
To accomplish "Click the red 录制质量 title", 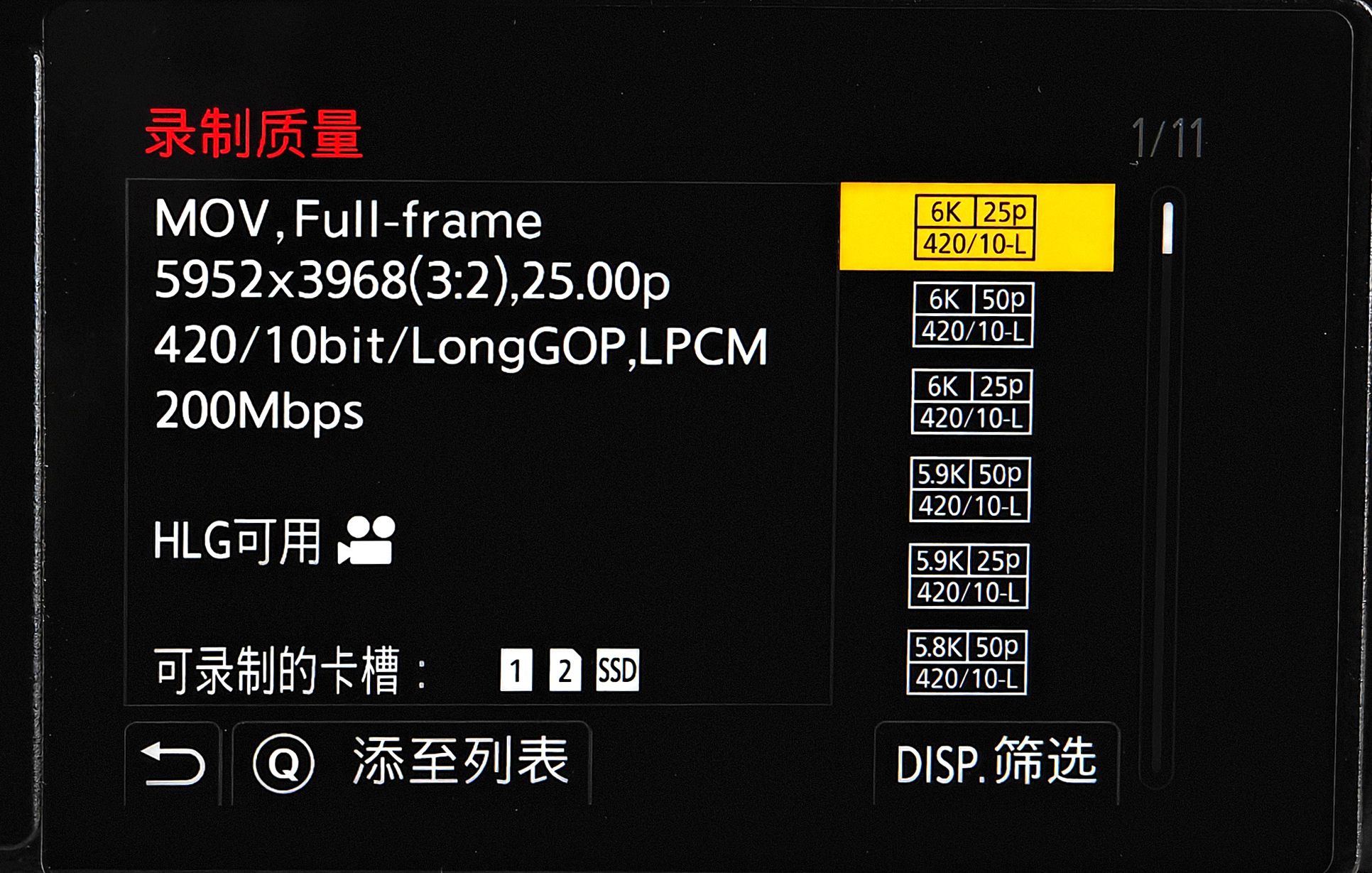I will click(254, 134).
